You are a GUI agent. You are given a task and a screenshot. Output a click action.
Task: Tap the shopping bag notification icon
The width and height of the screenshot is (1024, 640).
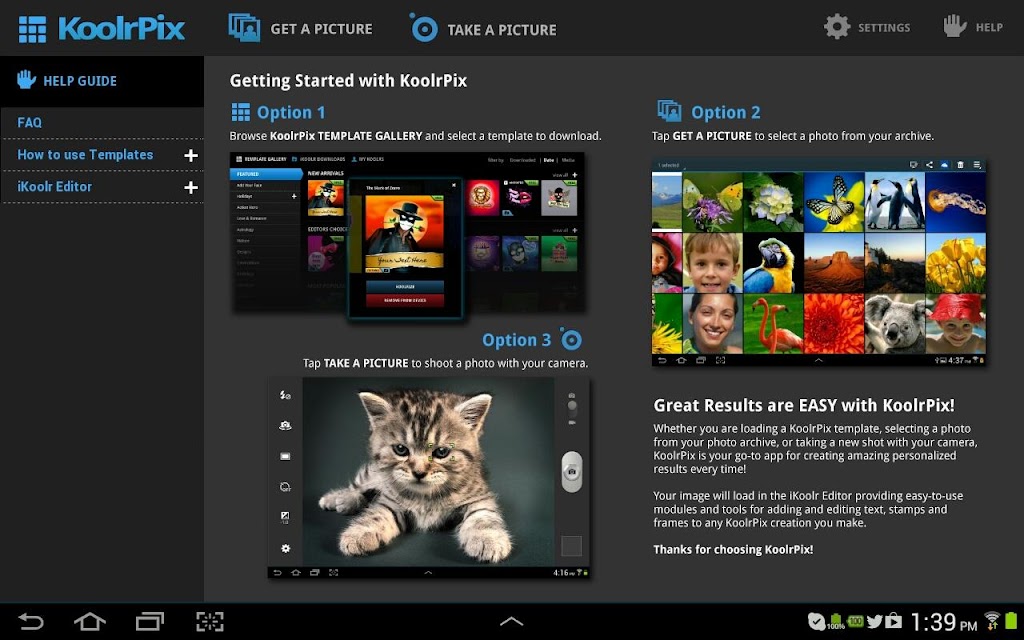tap(893, 621)
